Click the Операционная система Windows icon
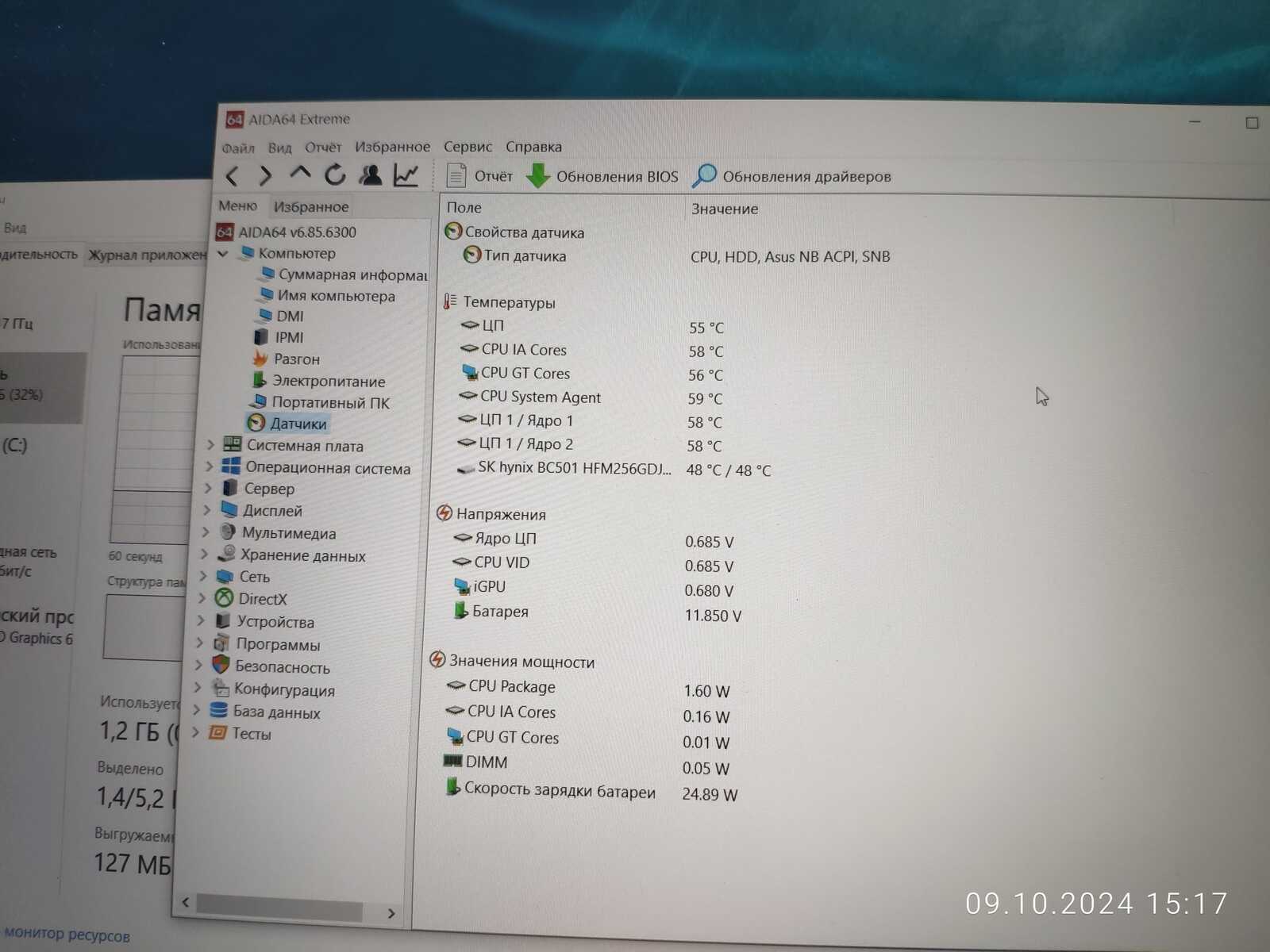The width and height of the screenshot is (1270, 952). pos(231,466)
